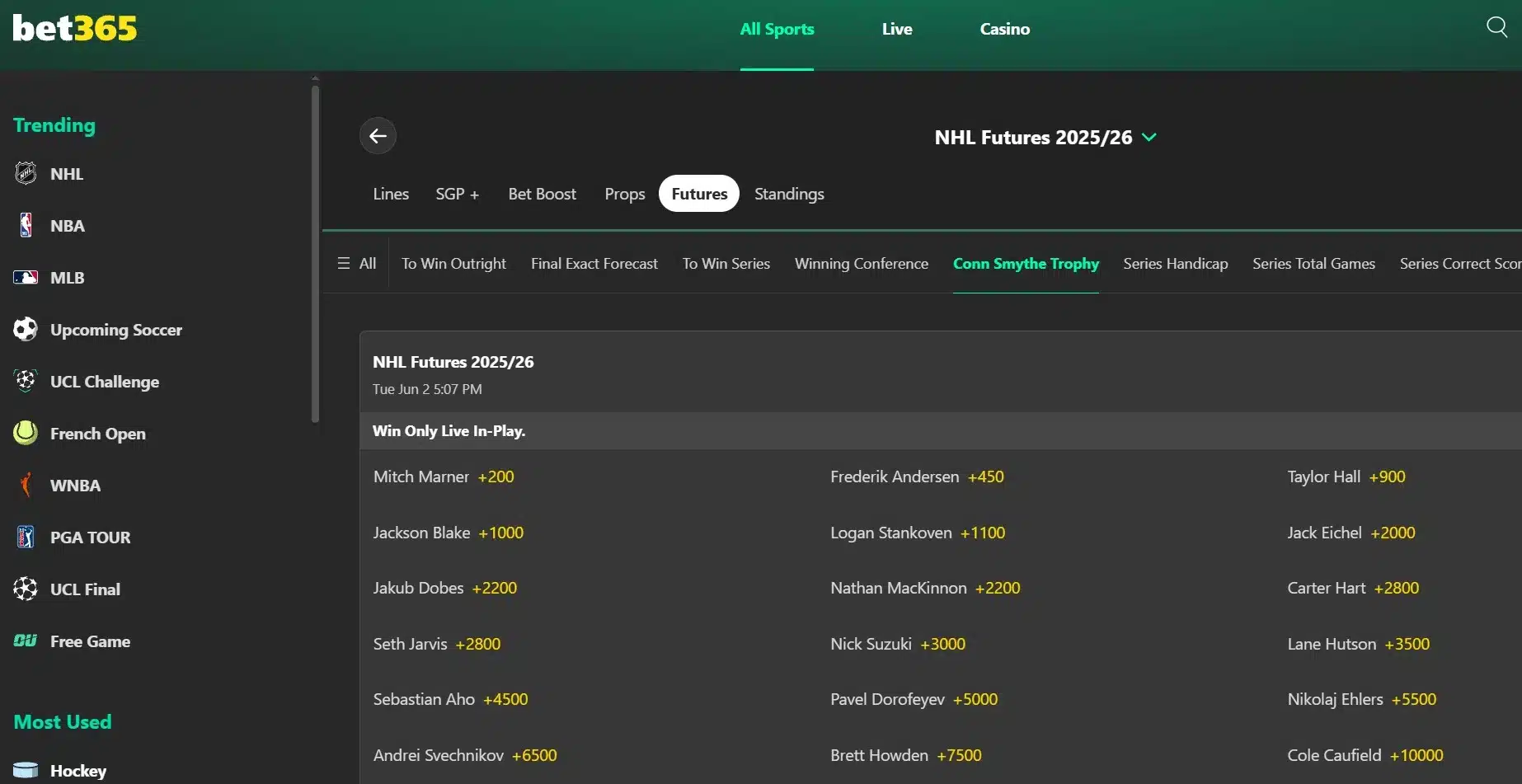Switch to the Casino tab
Image resolution: width=1522 pixels, height=784 pixels.
1004,29
